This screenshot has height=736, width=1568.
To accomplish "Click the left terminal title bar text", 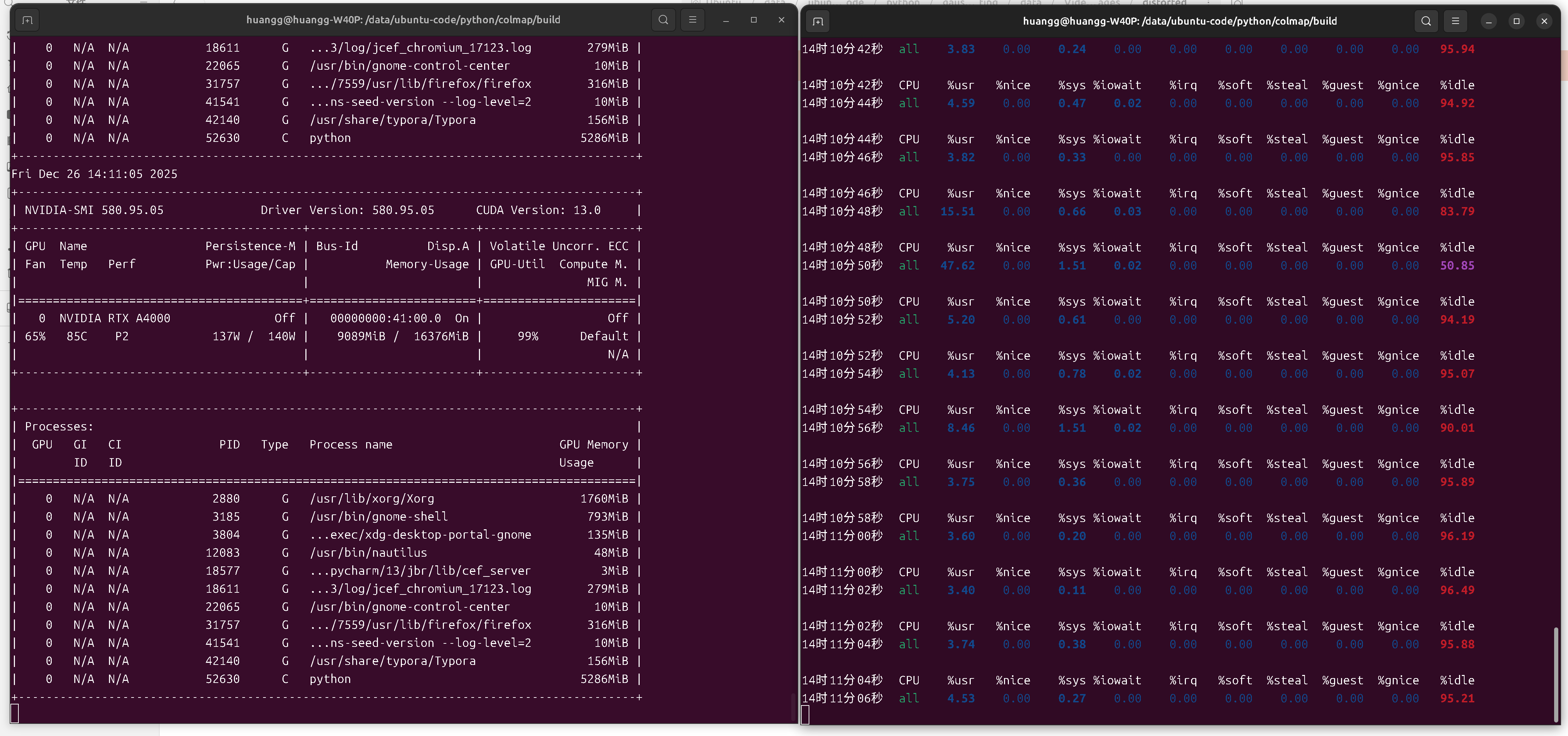I will [403, 20].
